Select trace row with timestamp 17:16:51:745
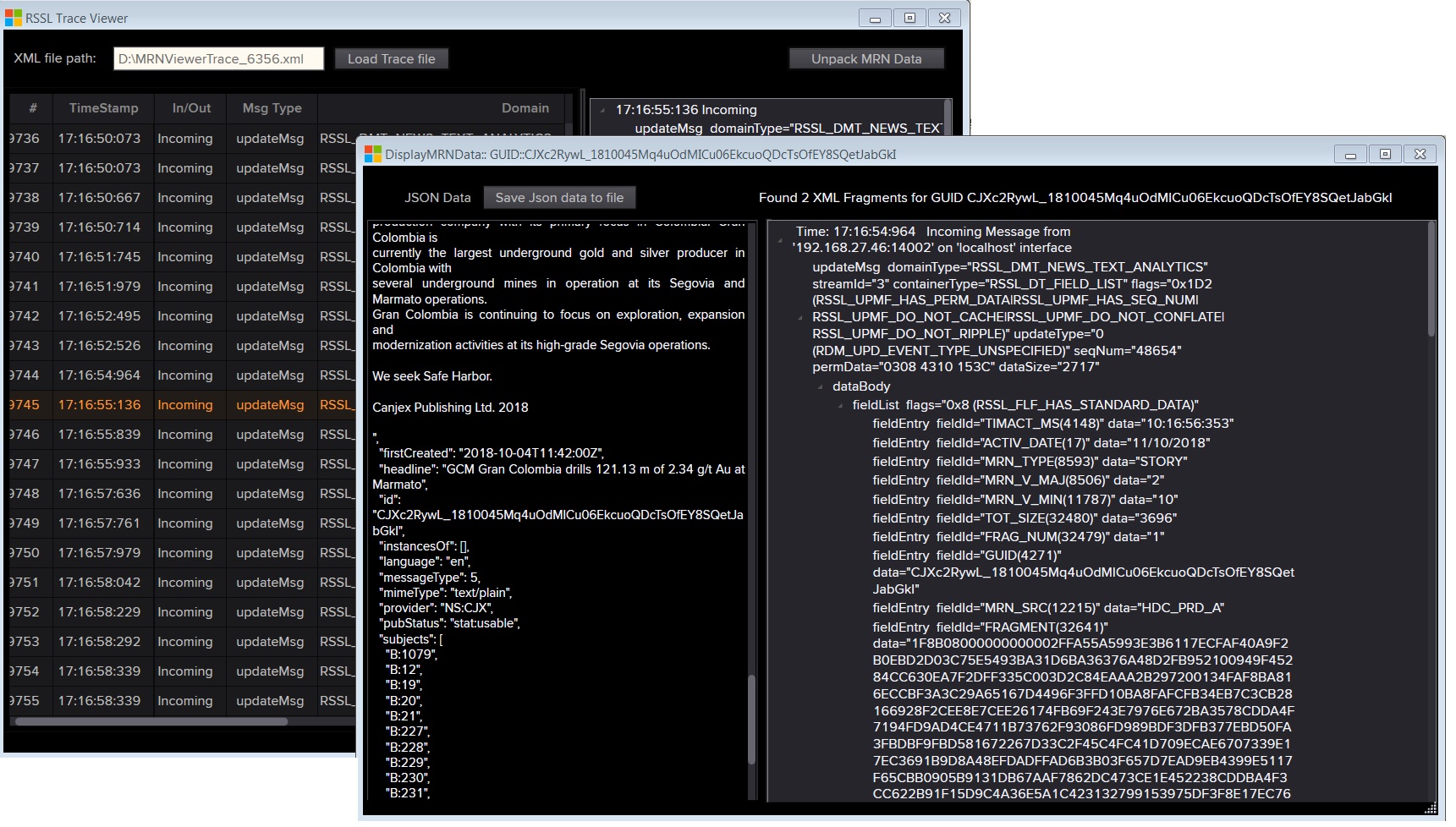Screen dimensions: 1456x827 182,256
